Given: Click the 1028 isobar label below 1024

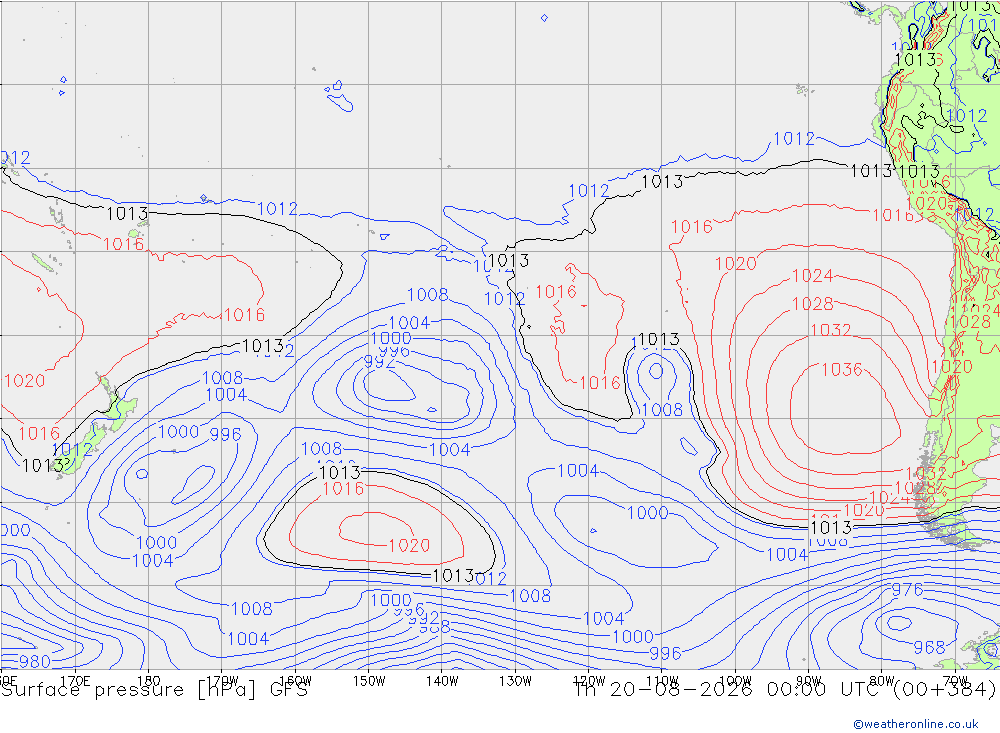Looking at the screenshot, I should point(812,304).
